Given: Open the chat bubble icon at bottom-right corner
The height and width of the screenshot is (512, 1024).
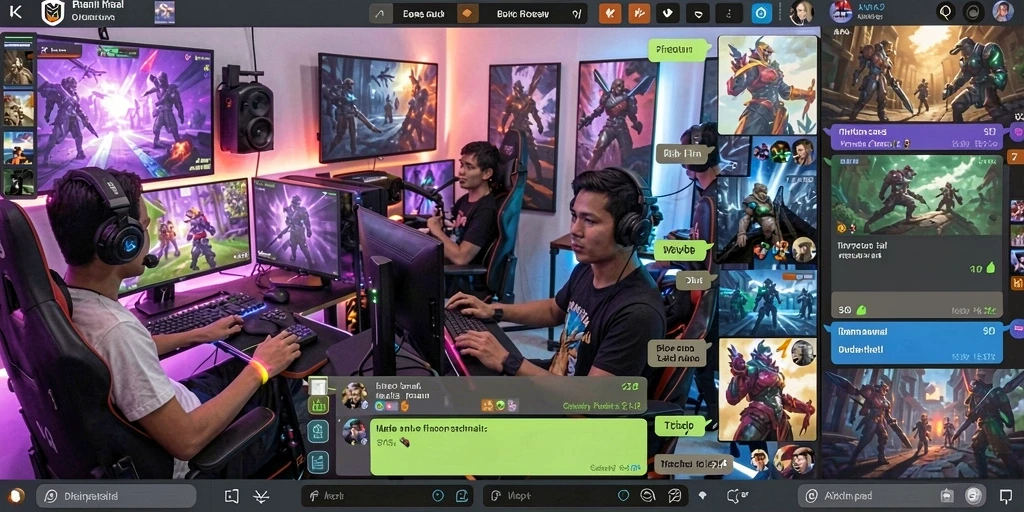Looking at the screenshot, I should pos(1006,496).
